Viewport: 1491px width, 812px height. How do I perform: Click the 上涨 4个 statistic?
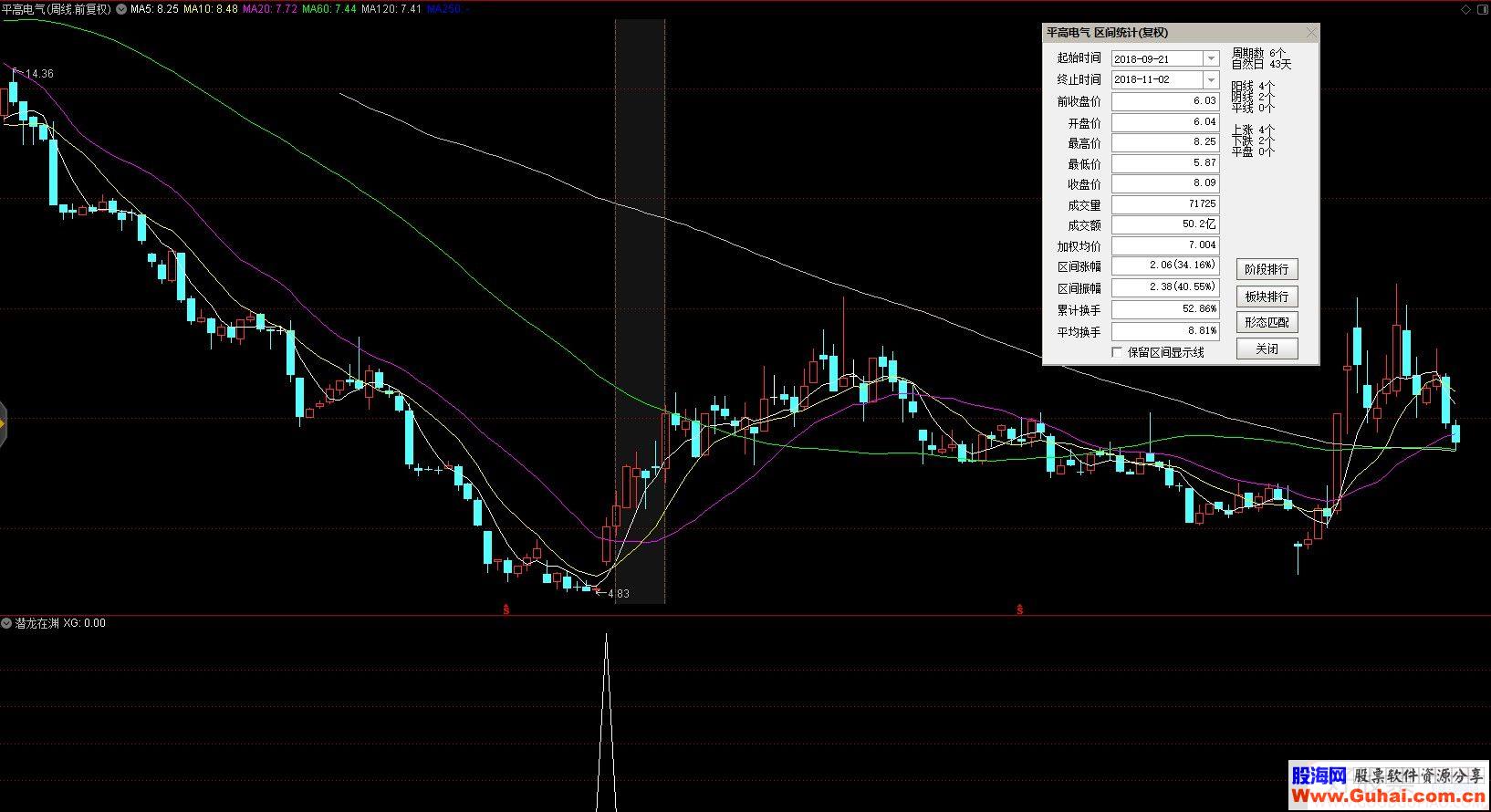click(1253, 130)
